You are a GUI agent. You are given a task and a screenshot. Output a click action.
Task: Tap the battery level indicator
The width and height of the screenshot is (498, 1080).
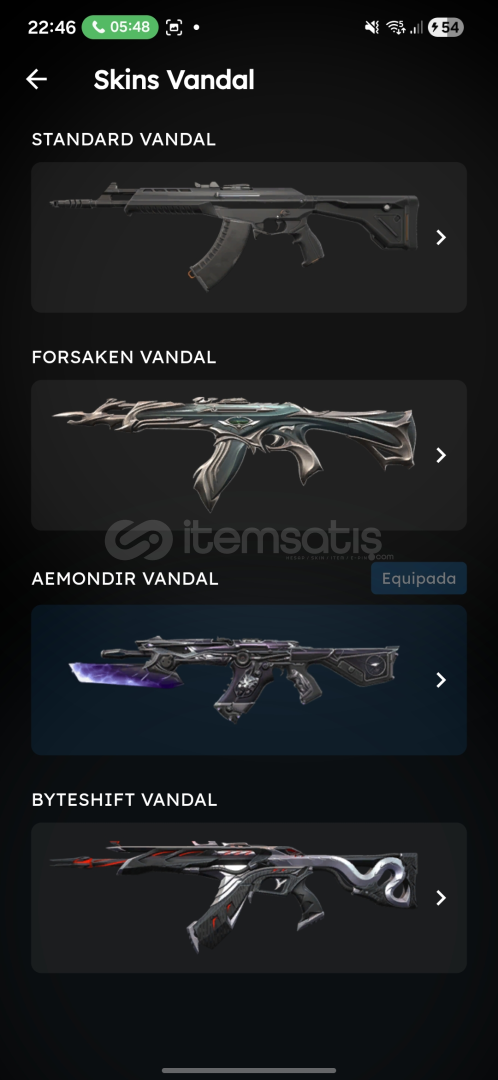(x=445, y=28)
